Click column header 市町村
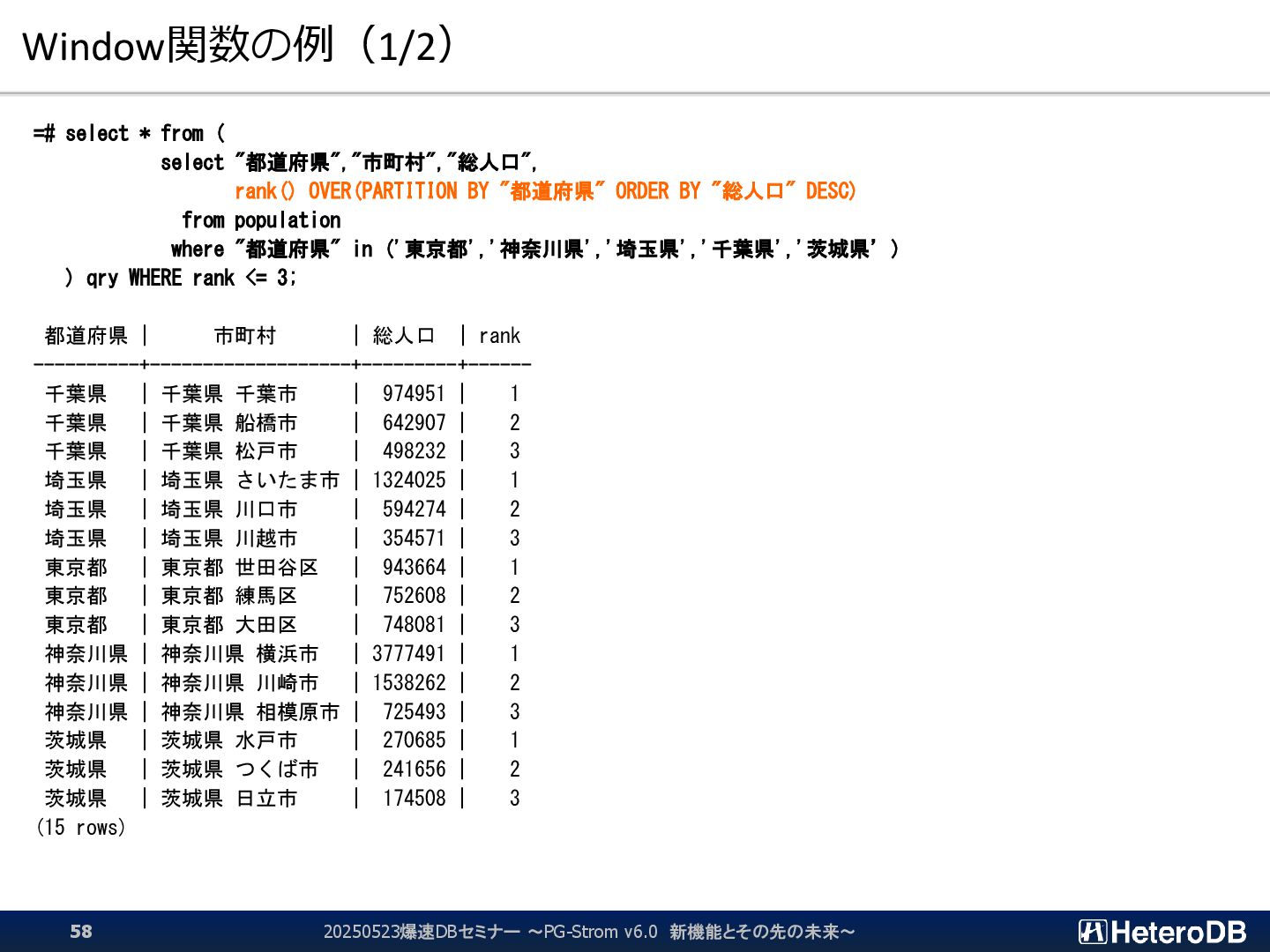The height and width of the screenshot is (952, 1270). coord(245,336)
